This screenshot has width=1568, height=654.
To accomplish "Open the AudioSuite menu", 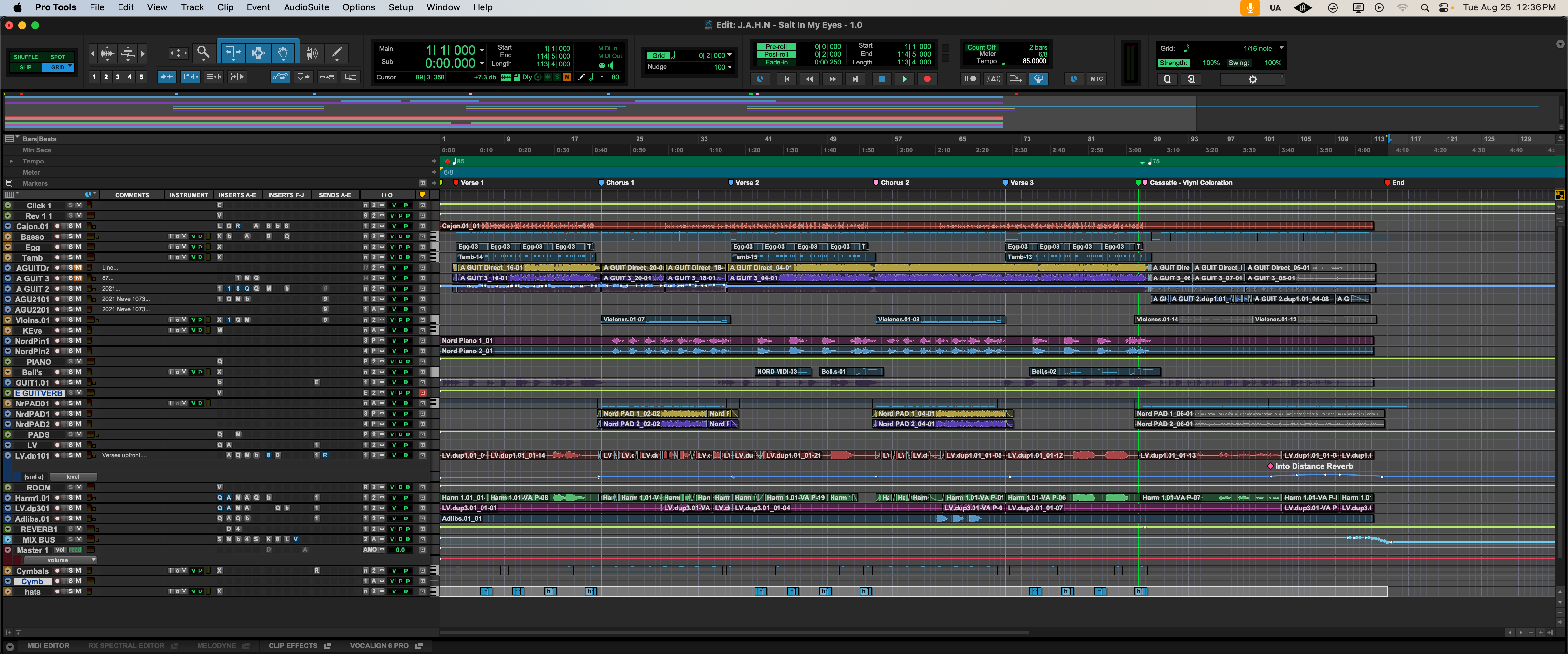I will (x=306, y=7).
